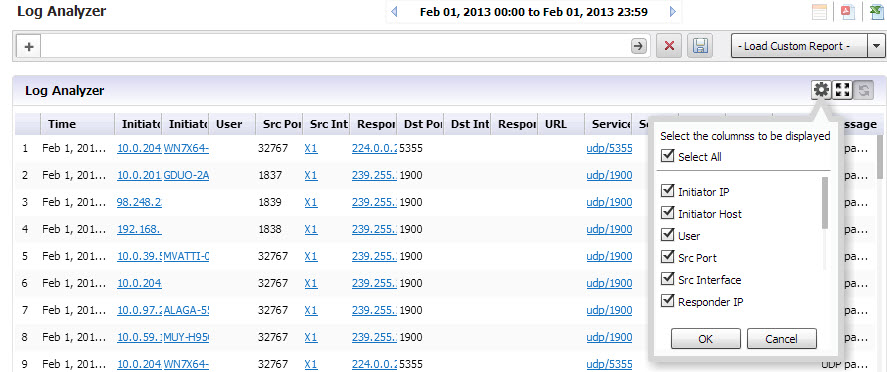Open udp/1900 service link in row 2
This screenshot has width=887, height=372.
pyautogui.click(x=609, y=176)
